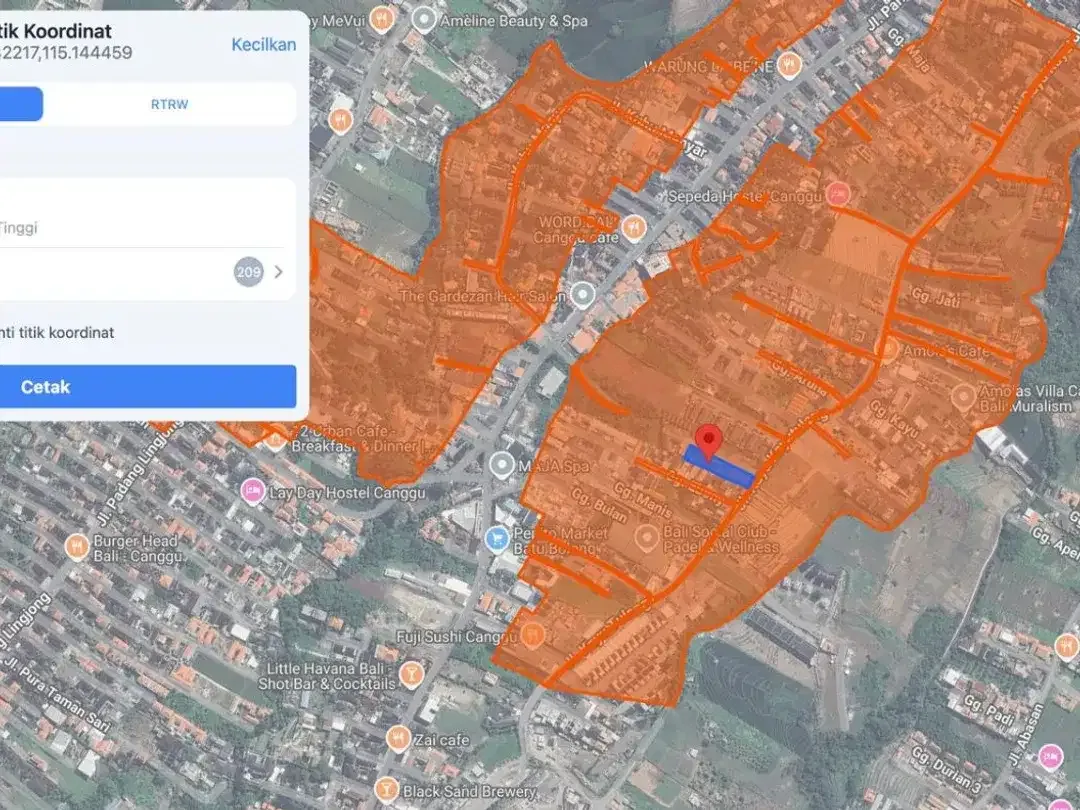Click the Gg. Bulan street label
The image size is (1080, 810).
tap(599, 506)
